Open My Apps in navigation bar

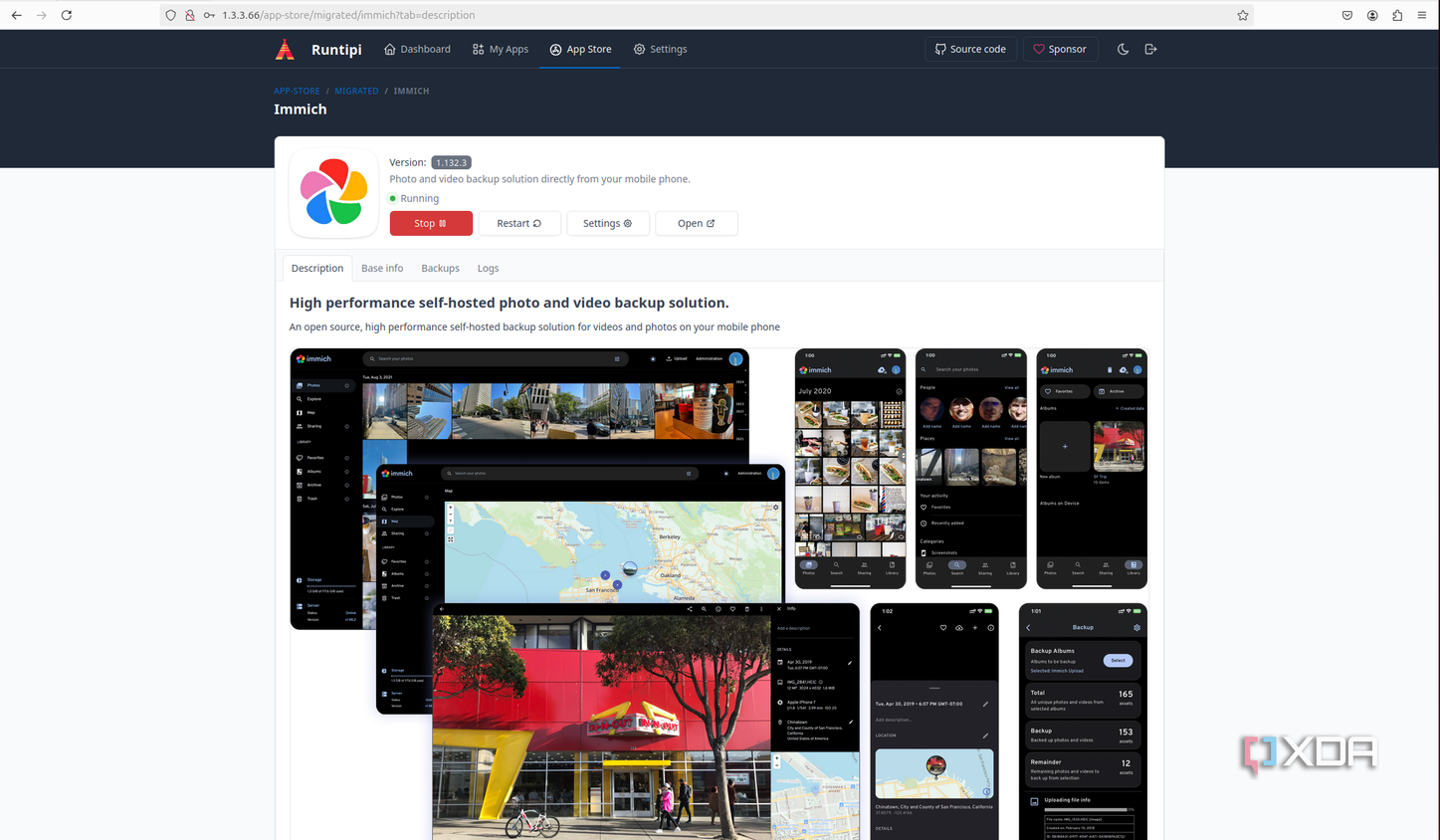[501, 49]
